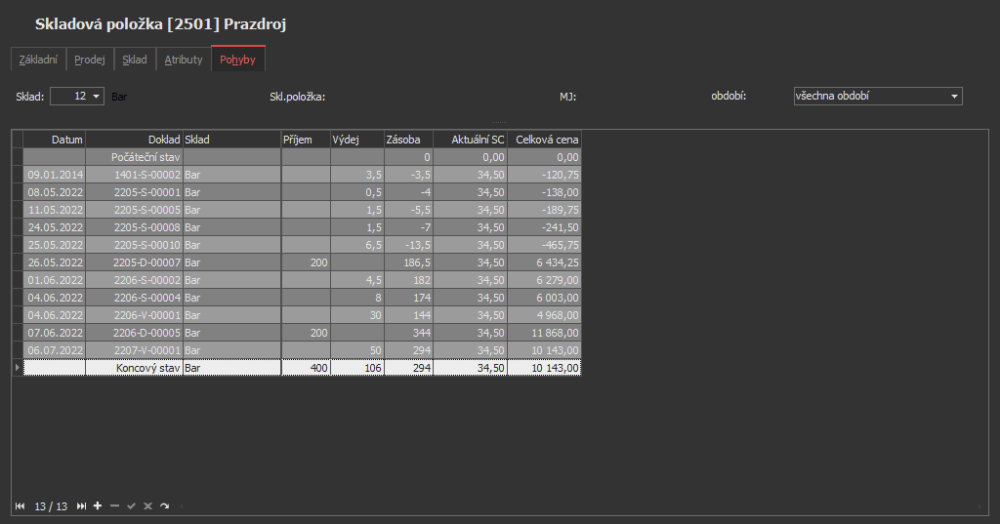
Task: Click Koncový stav Příjem value 400
Action: [305, 368]
